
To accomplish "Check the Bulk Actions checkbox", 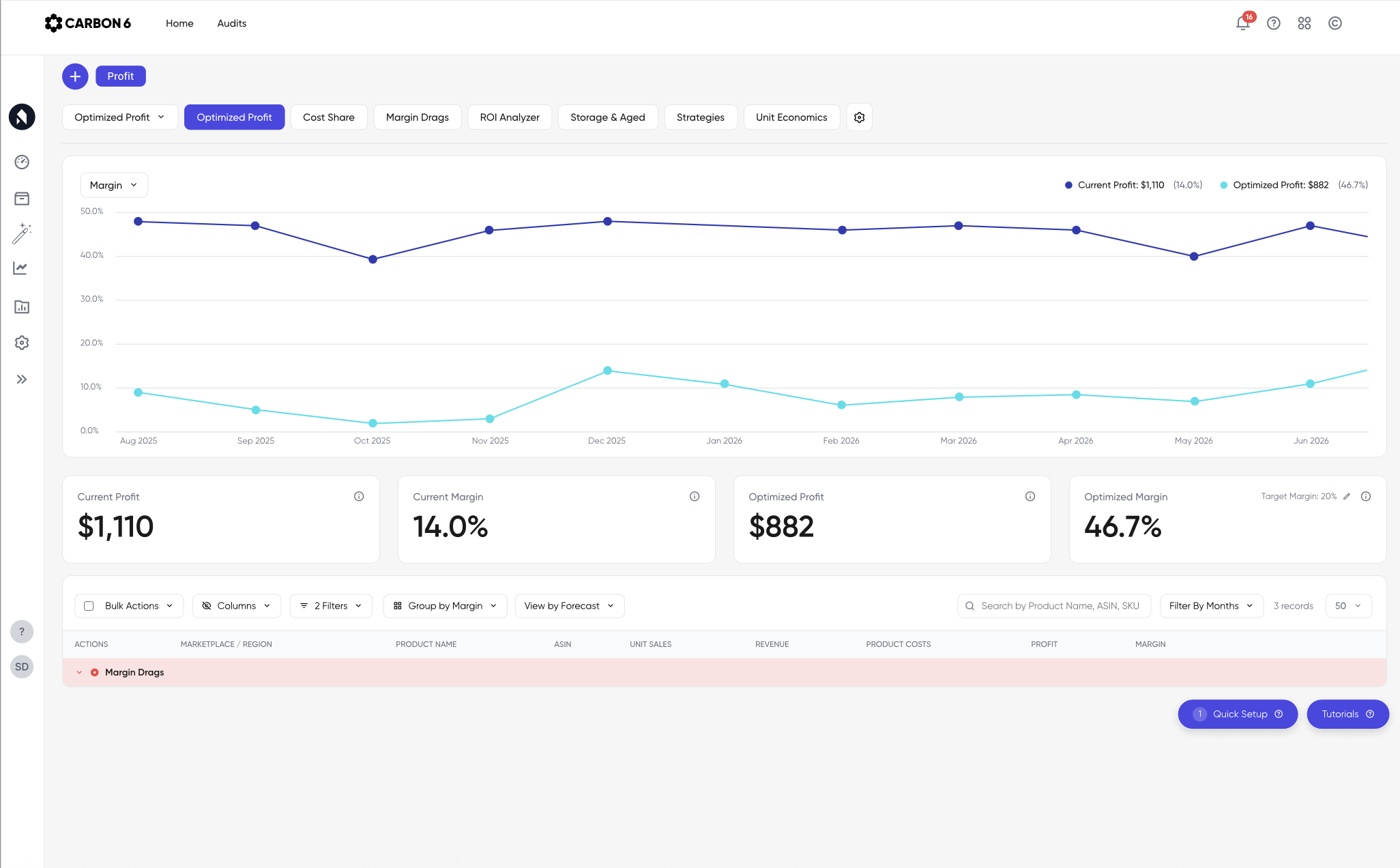I will pyautogui.click(x=89, y=606).
